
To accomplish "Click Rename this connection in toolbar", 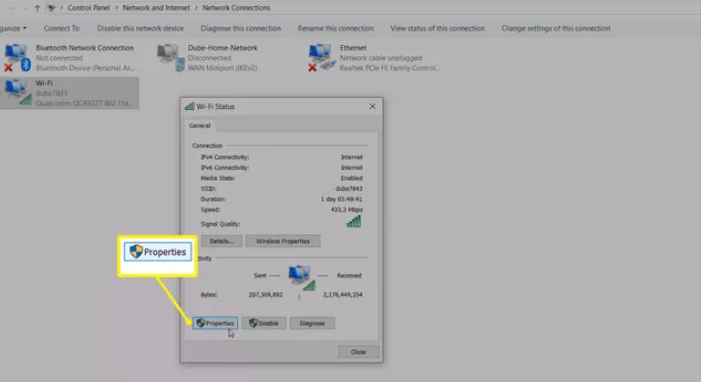I will click(x=336, y=28).
